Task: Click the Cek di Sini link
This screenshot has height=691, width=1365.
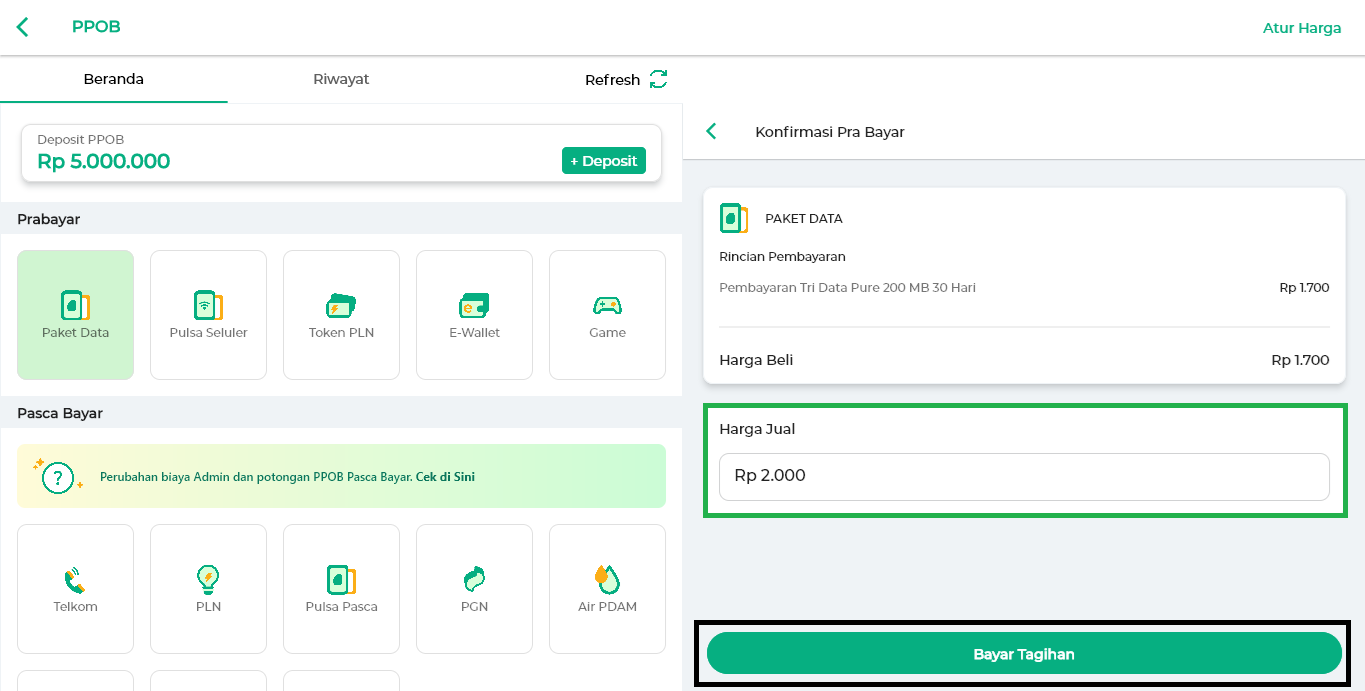Action: (445, 477)
